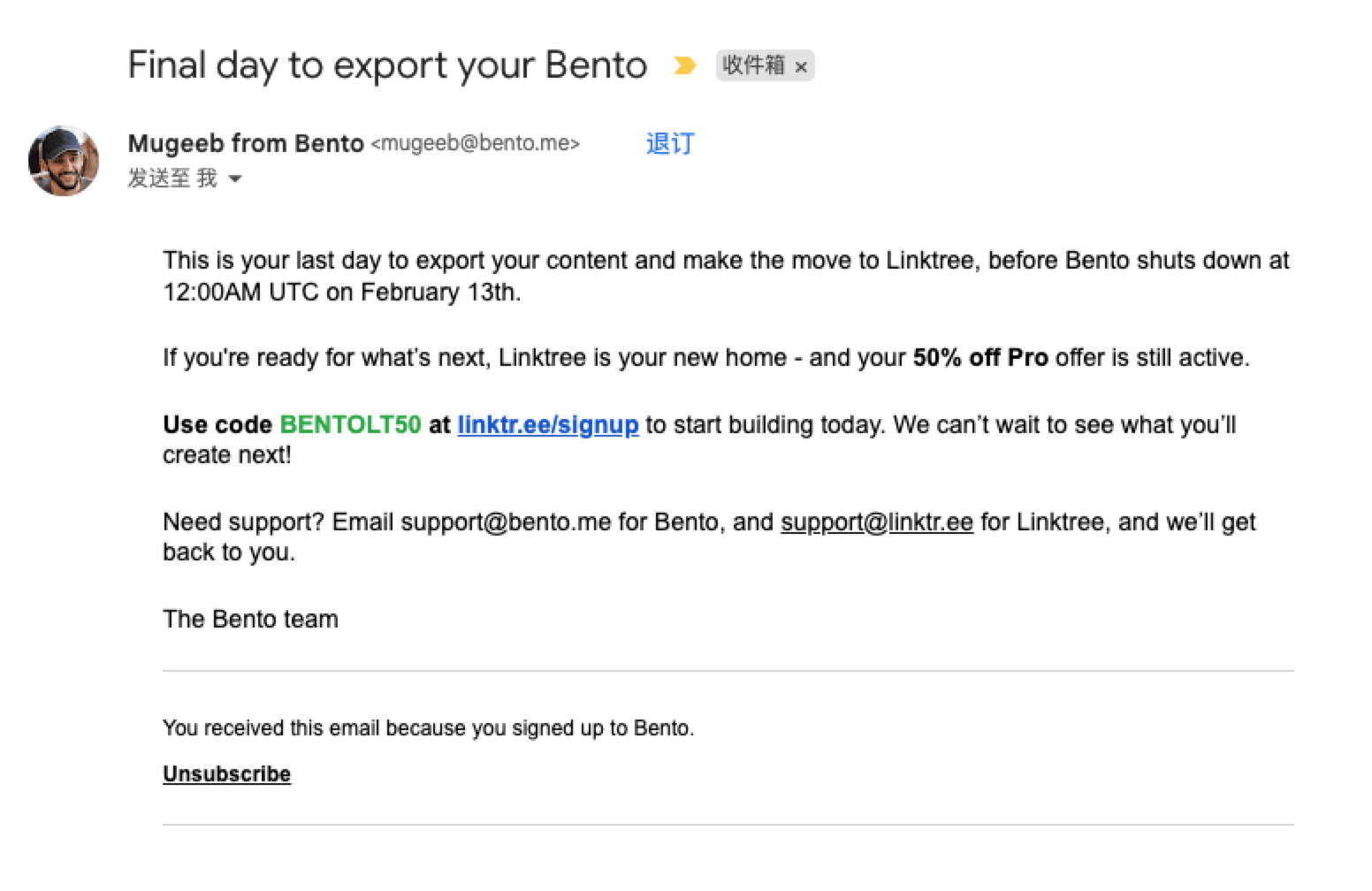Click the support@linktr.ee email link
Image resolution: width=1372 pixels, height=891 pixels.
click(x=876, y=522)
